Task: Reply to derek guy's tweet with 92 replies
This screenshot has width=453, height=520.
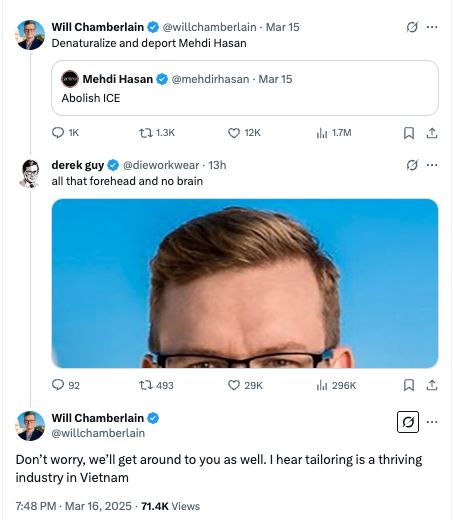Action: (x=66, y=385)
